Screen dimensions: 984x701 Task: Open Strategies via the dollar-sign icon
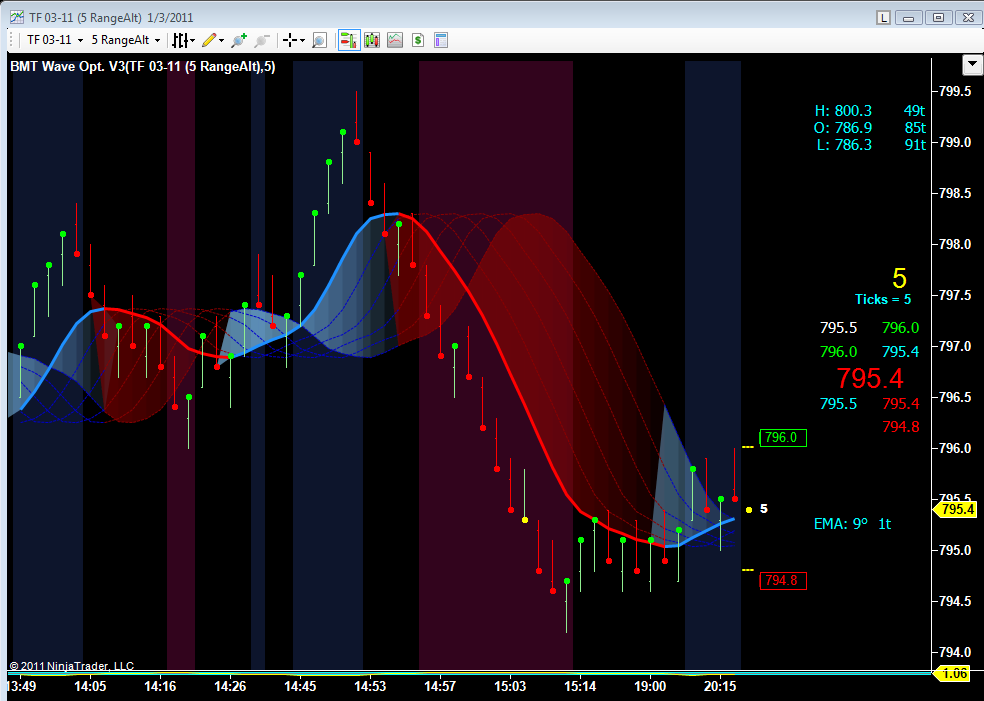coord(418,41)
